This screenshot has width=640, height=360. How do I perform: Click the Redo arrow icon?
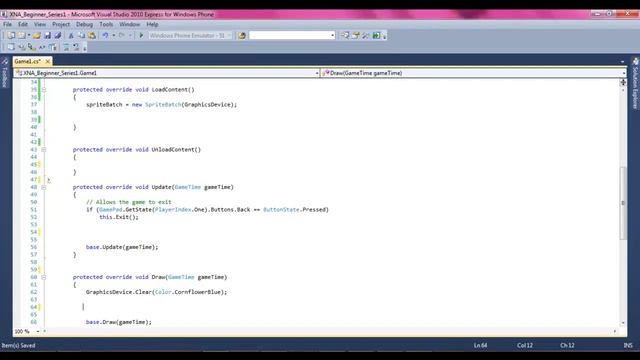(x=122, y=36)
